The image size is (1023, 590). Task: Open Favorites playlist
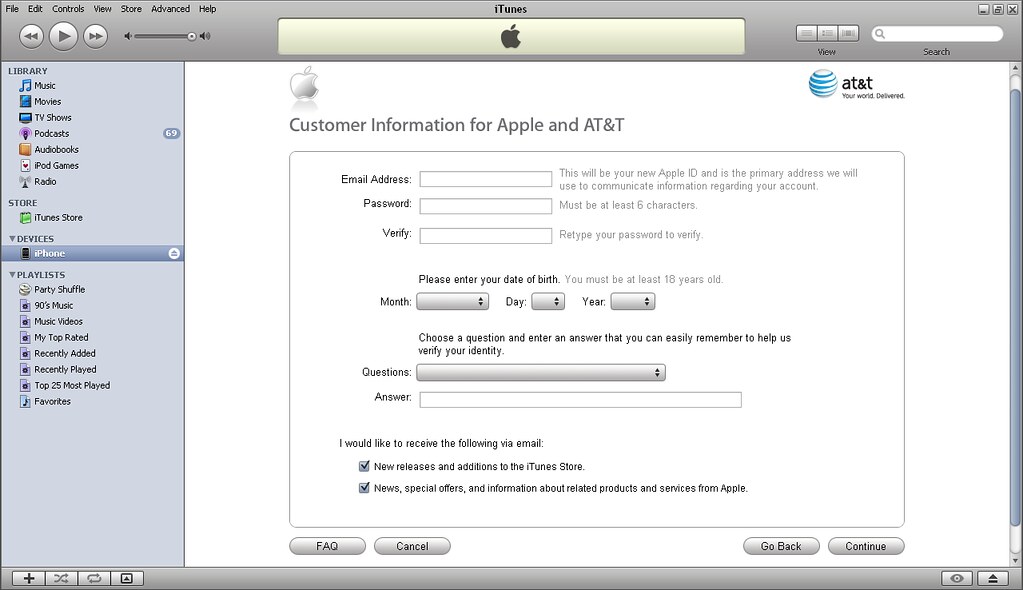coord(52,401)
